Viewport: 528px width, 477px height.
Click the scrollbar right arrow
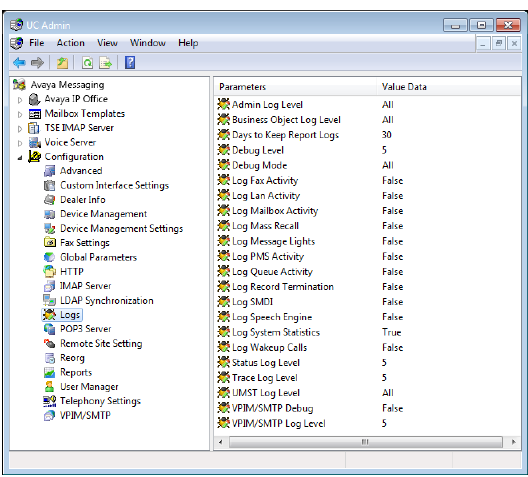513,442
